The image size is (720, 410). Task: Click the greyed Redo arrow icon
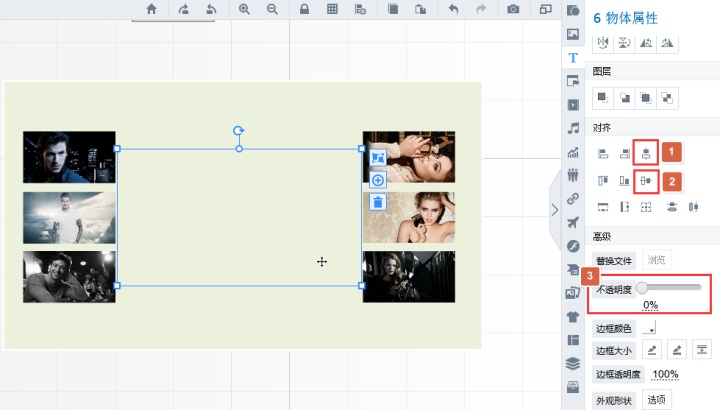(481, 9)
